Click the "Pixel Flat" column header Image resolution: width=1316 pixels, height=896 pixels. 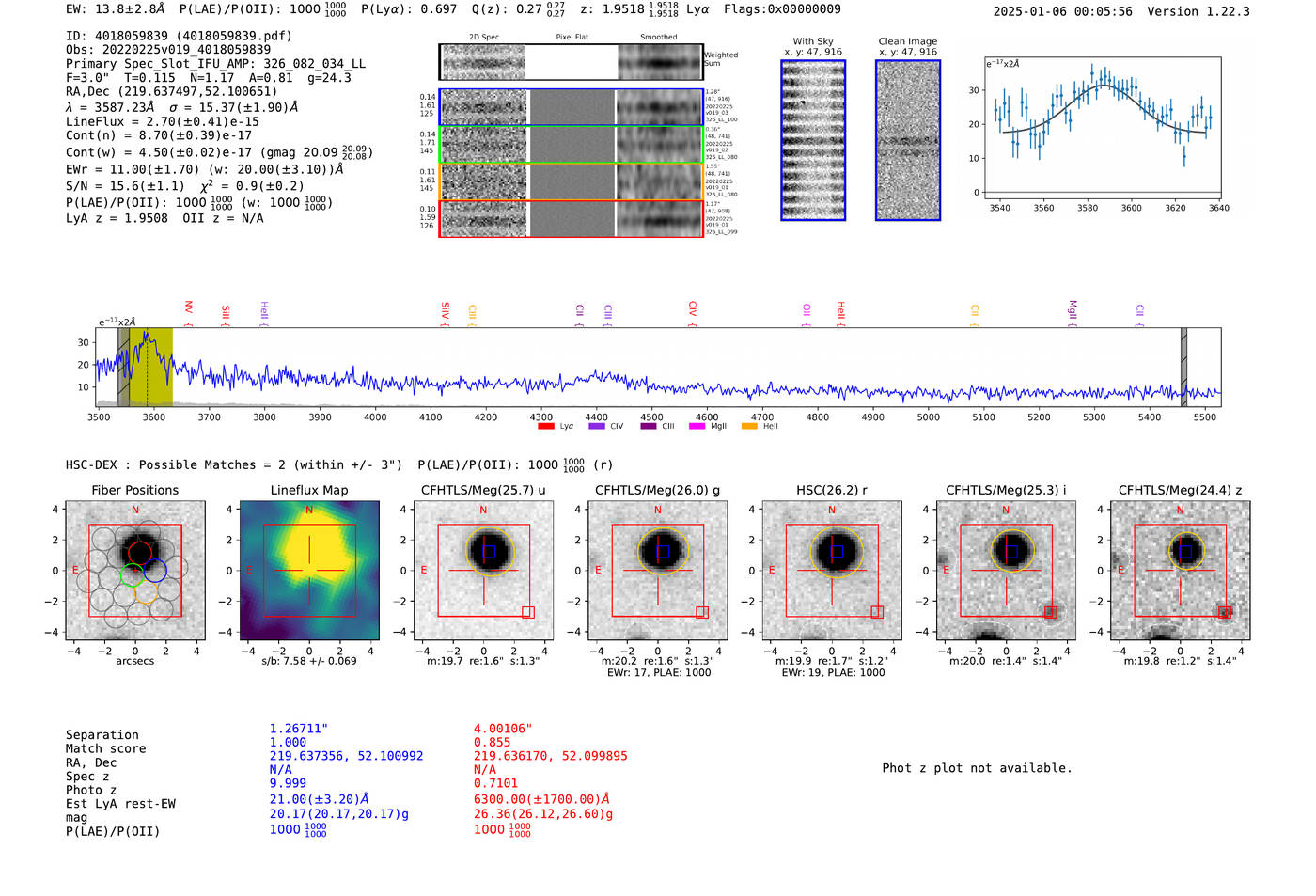(x=572, y=38)
